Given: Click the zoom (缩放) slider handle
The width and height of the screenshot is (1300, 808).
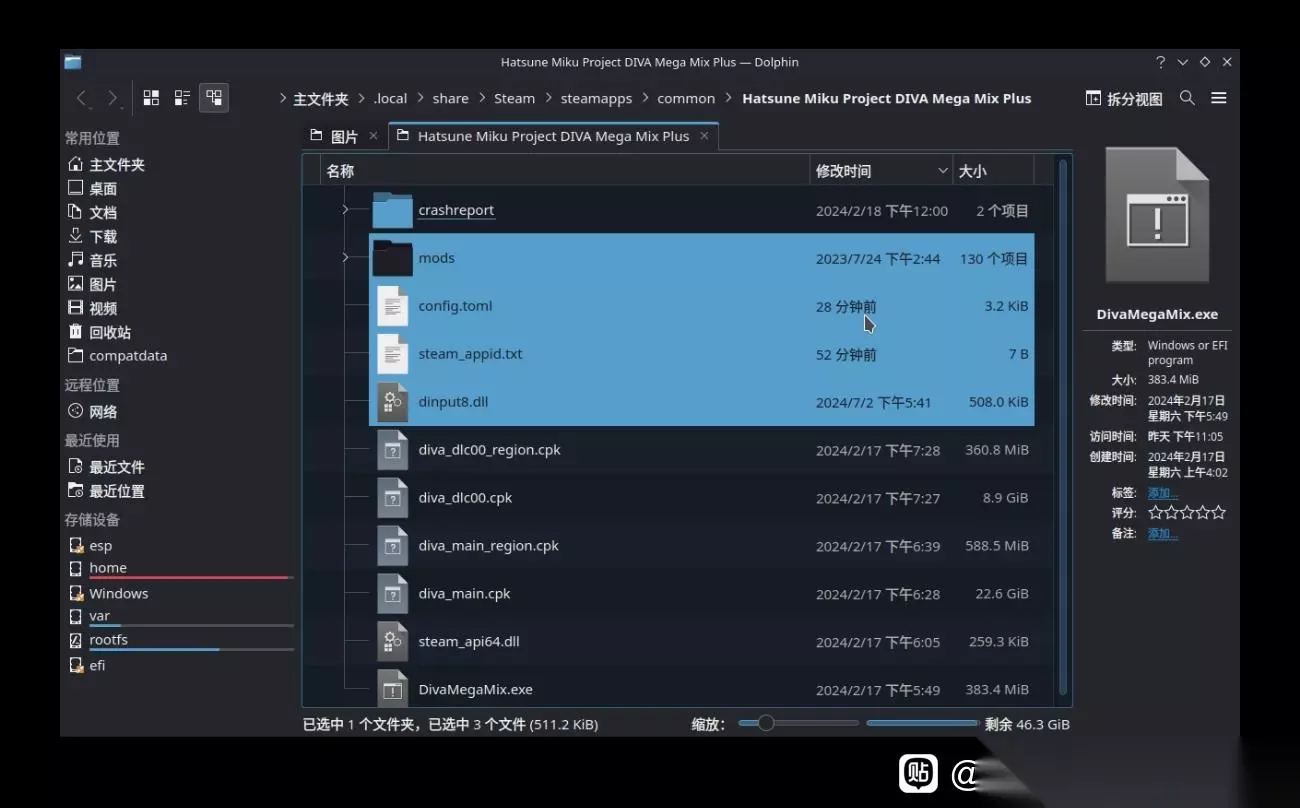Looking at the screenshot, I should [x=766, y=723].
